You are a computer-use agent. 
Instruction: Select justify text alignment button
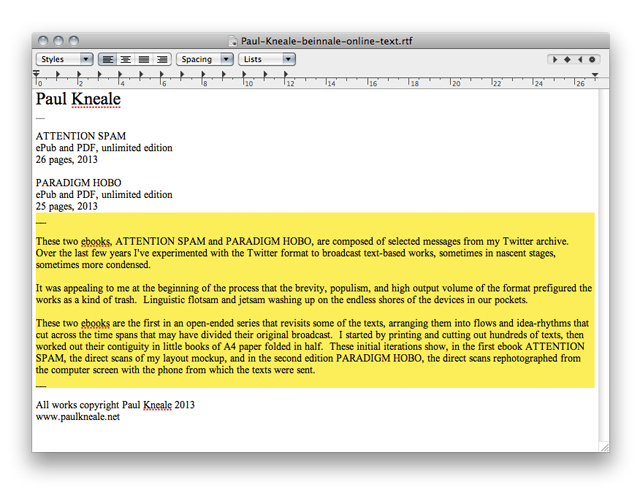pyautogui.click(x=144, y=60)
